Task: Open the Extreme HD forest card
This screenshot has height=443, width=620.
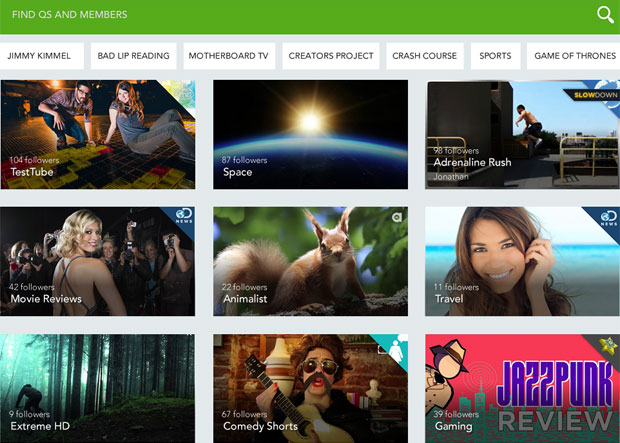Action: click(x=97, y=388)
